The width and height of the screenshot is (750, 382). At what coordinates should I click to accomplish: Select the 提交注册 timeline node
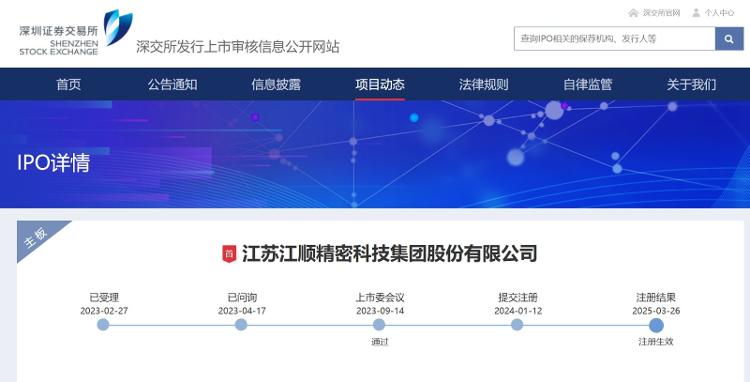point(517,325)
